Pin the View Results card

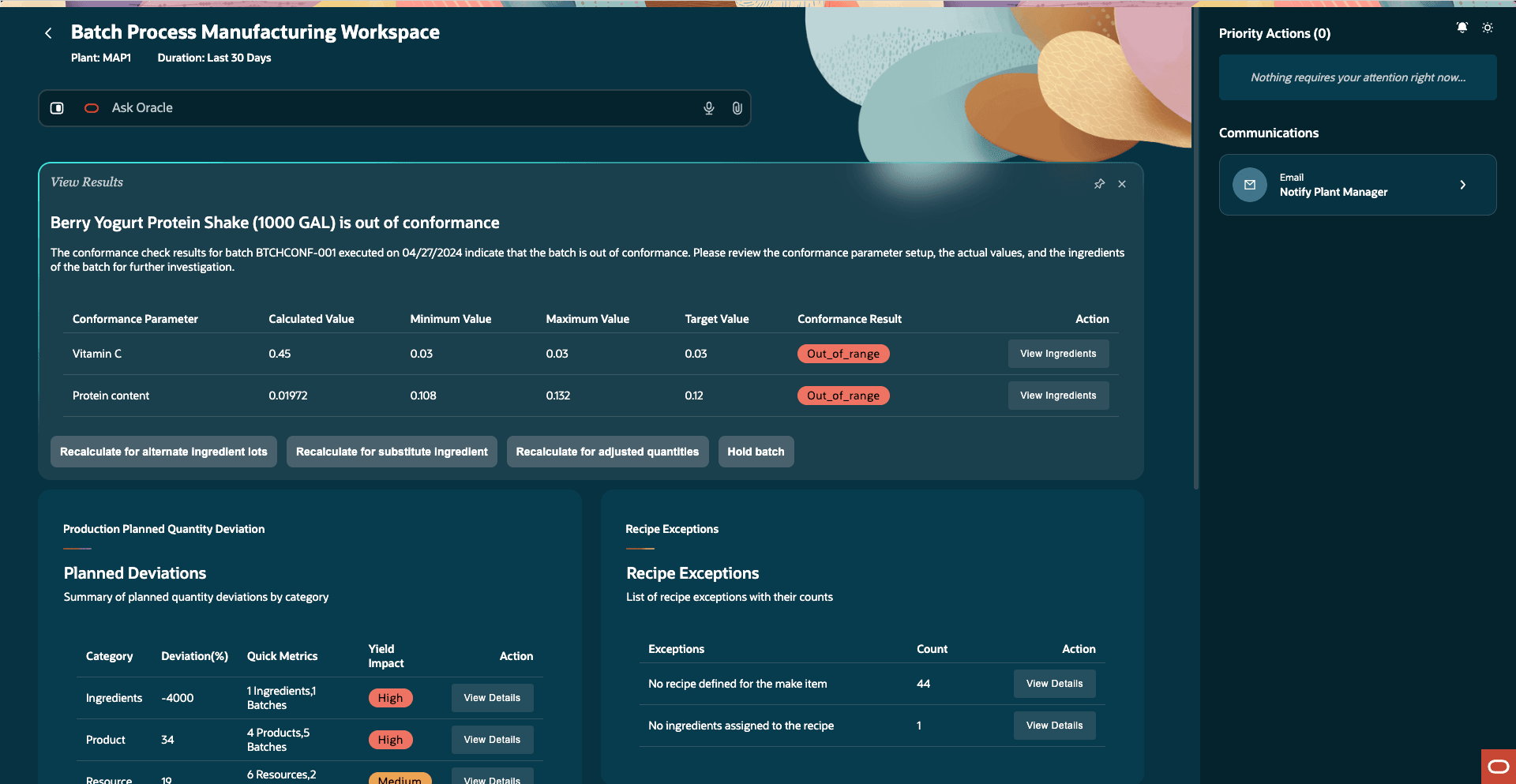click(x=1099, y=184)
